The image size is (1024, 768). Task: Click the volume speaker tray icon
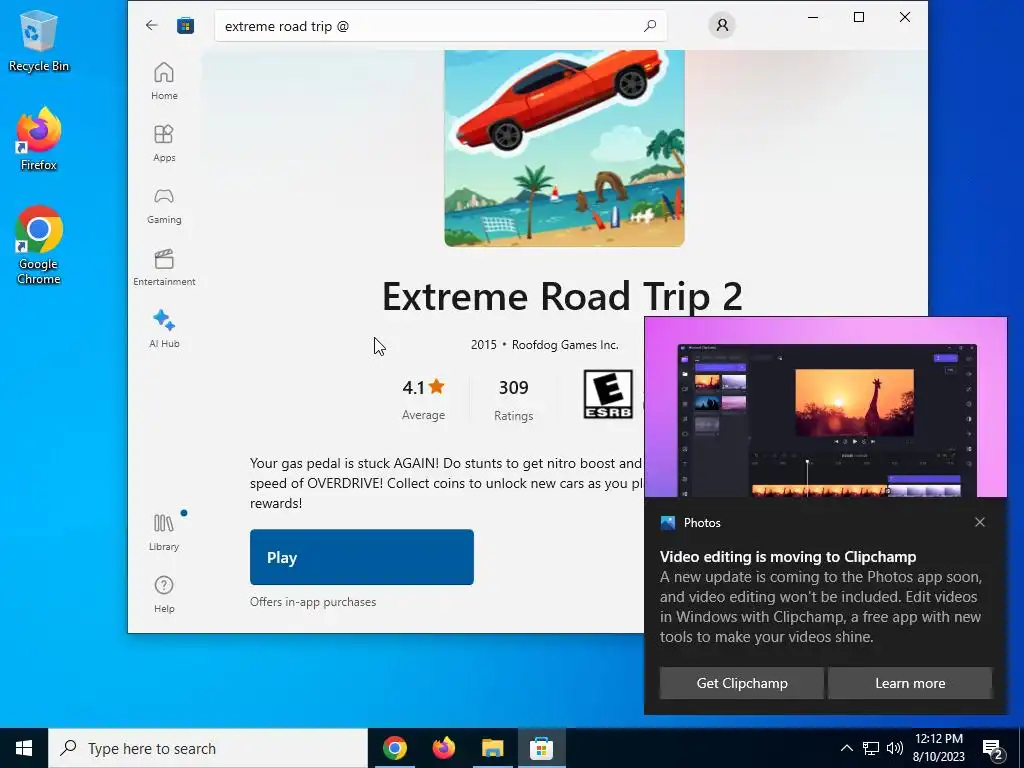(895, 748)
